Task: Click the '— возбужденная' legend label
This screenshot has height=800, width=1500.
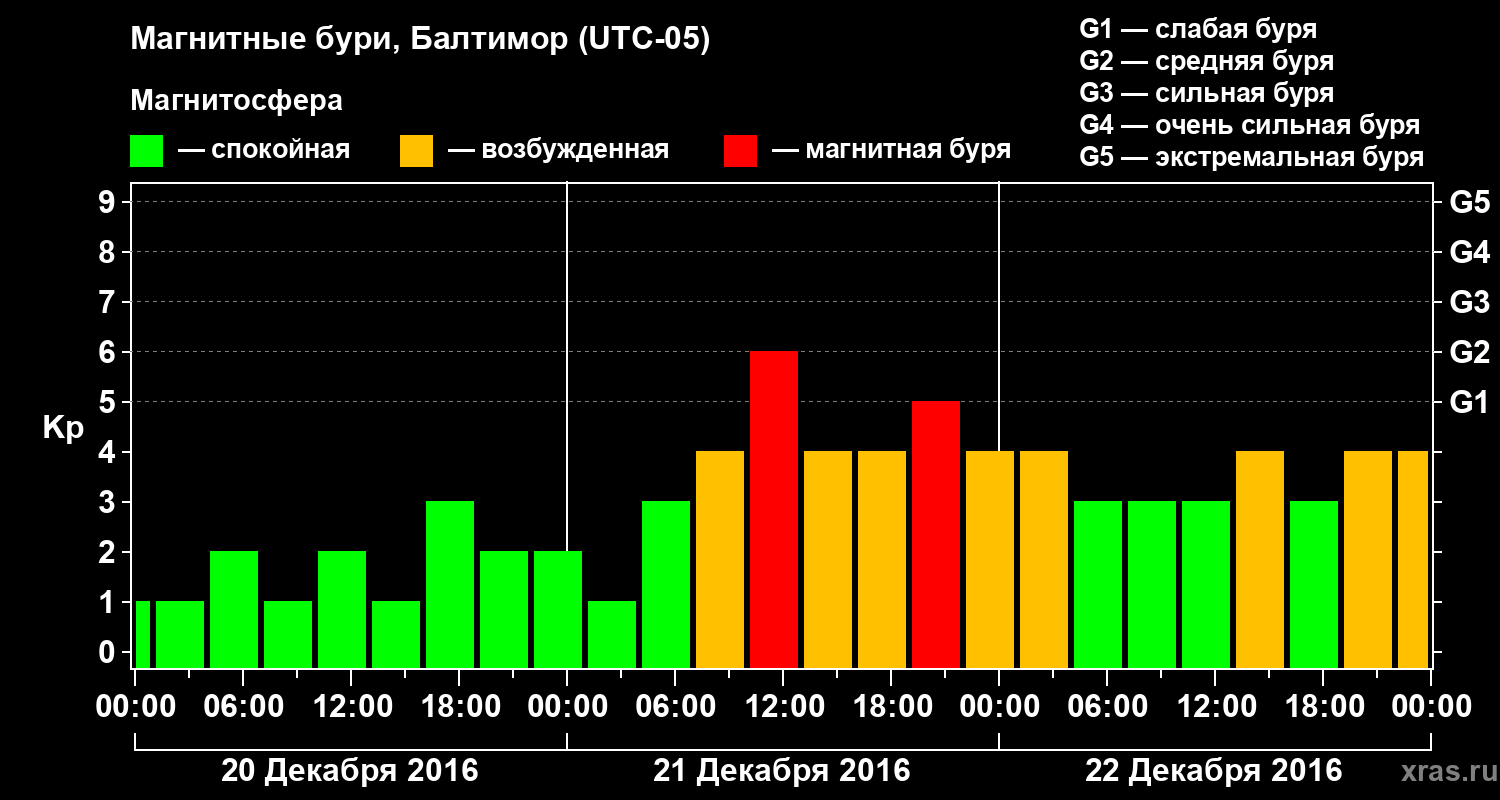Action: tap(558, 151)
